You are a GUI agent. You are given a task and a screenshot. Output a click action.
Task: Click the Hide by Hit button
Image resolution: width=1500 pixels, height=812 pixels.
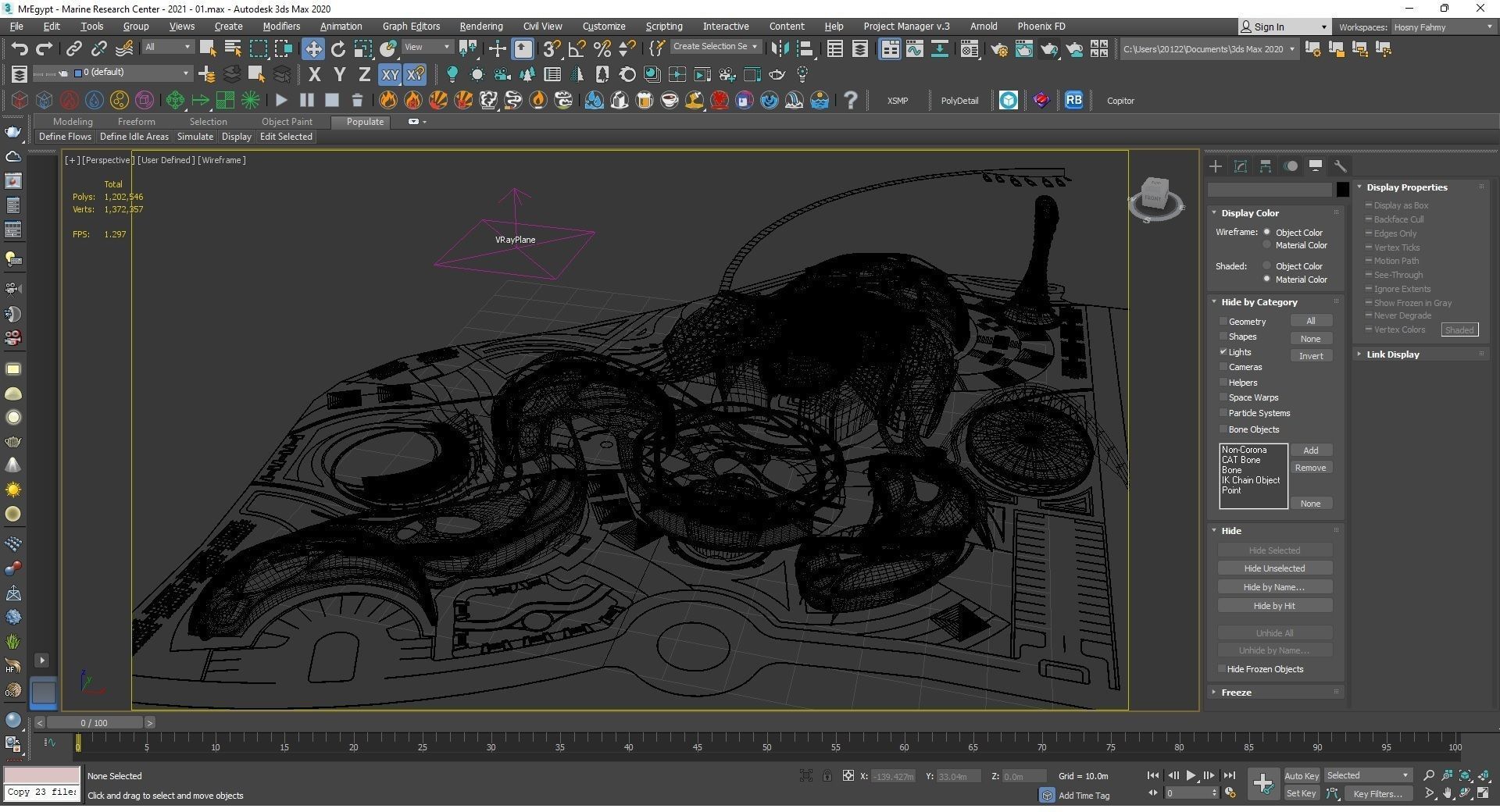pyautogui.click(x=1274, y=606)
